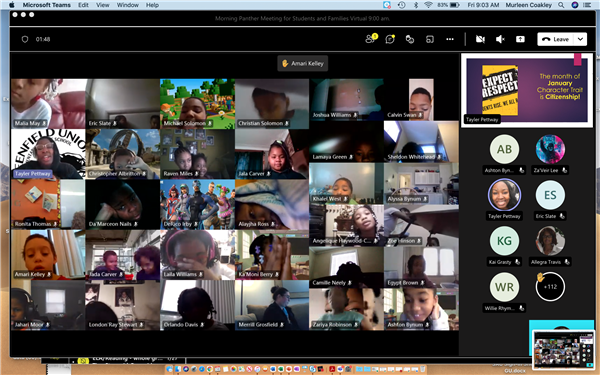
Task: Open macOS Spotlight search icon
Action: pyautogui.click(x=561, y=5)
